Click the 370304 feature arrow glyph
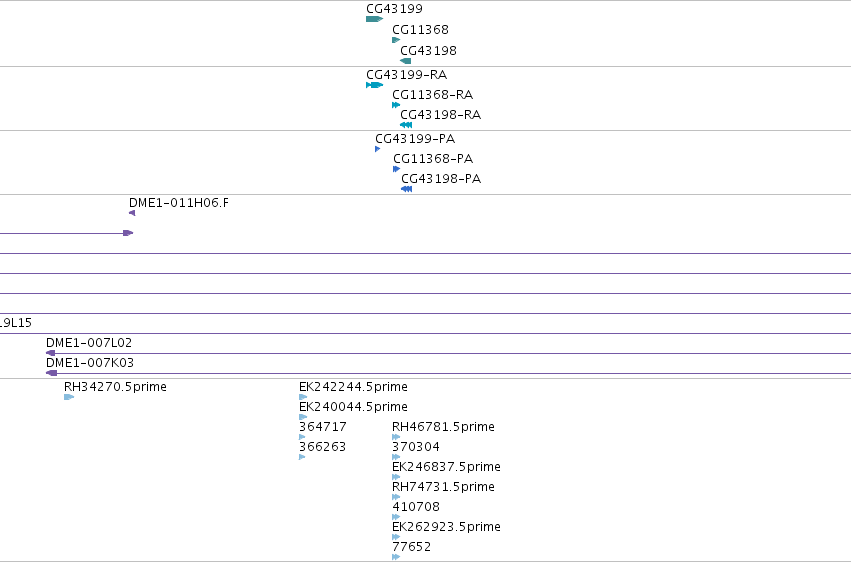851x562 pixels. coord(396,457)
